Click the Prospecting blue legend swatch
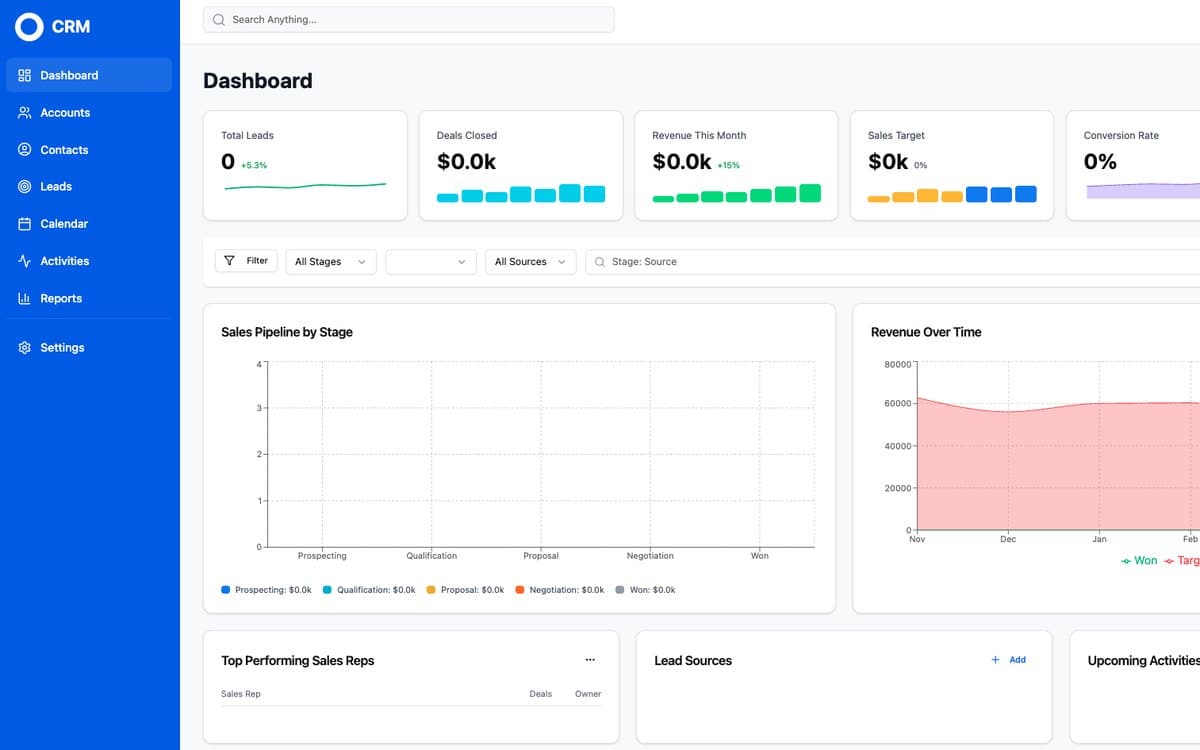This screenshot has height=750, width=1200. 226,590
